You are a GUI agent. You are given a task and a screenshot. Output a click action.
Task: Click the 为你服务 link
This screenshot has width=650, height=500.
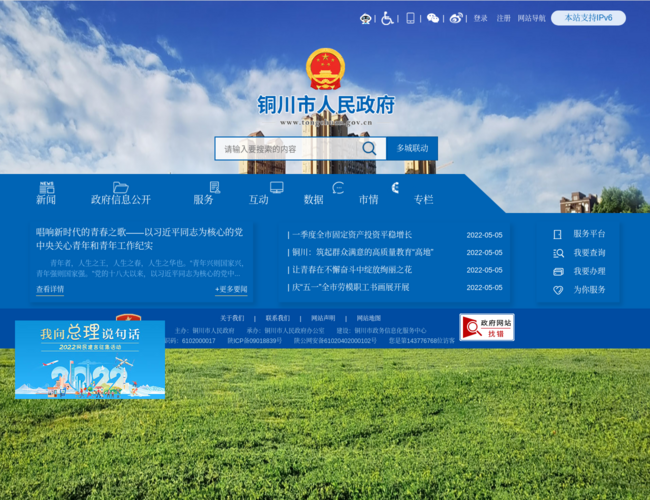click(x=589, y=290)
